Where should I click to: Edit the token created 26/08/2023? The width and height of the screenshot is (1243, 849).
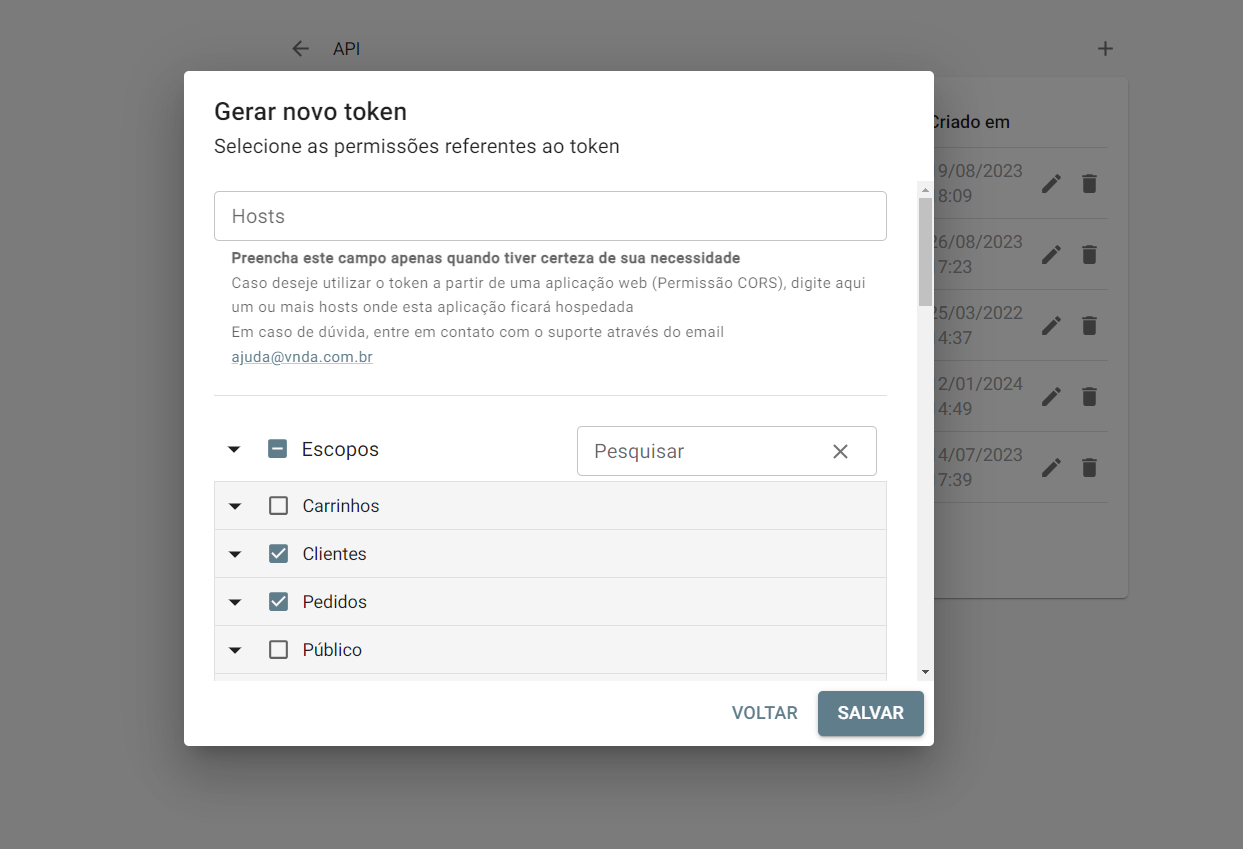[1051, 255]
